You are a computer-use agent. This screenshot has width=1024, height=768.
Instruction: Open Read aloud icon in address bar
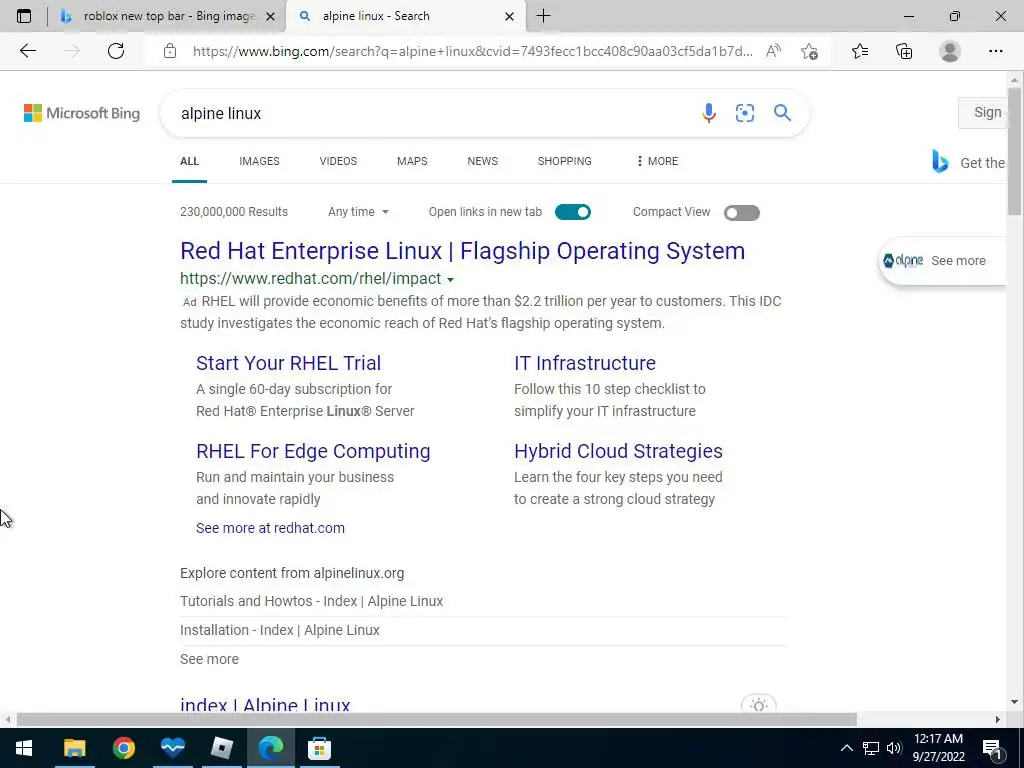pos(773,51)
